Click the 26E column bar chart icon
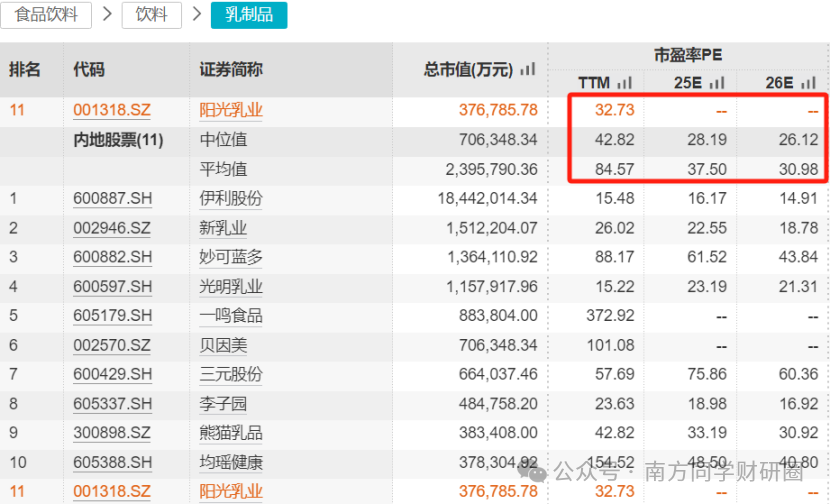The height and width of the screenshot is (504, 830). [x=808, y=83]
